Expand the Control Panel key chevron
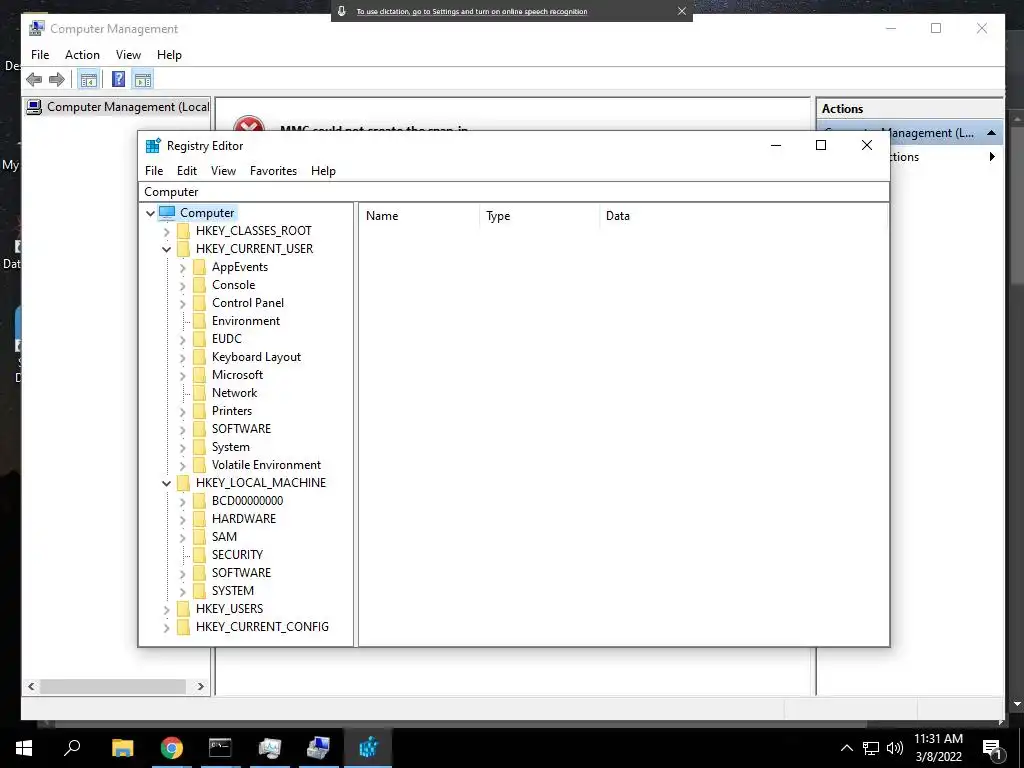The width and height of the screenshot is (1024, 768). click(182, 304)
